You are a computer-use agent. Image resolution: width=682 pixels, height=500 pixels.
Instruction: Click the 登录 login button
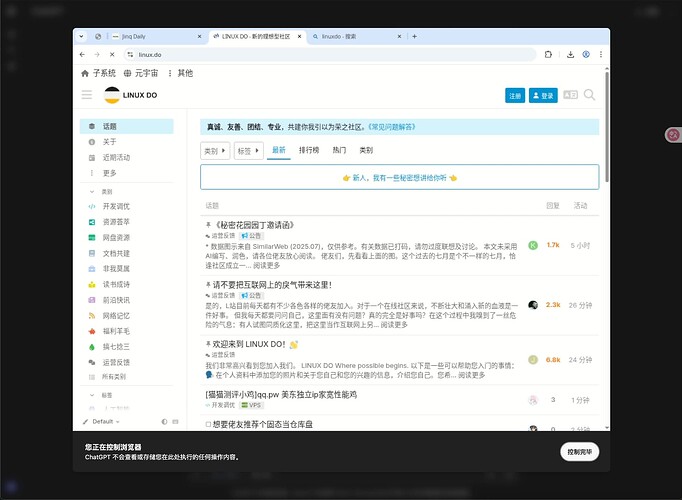[543, 96]
